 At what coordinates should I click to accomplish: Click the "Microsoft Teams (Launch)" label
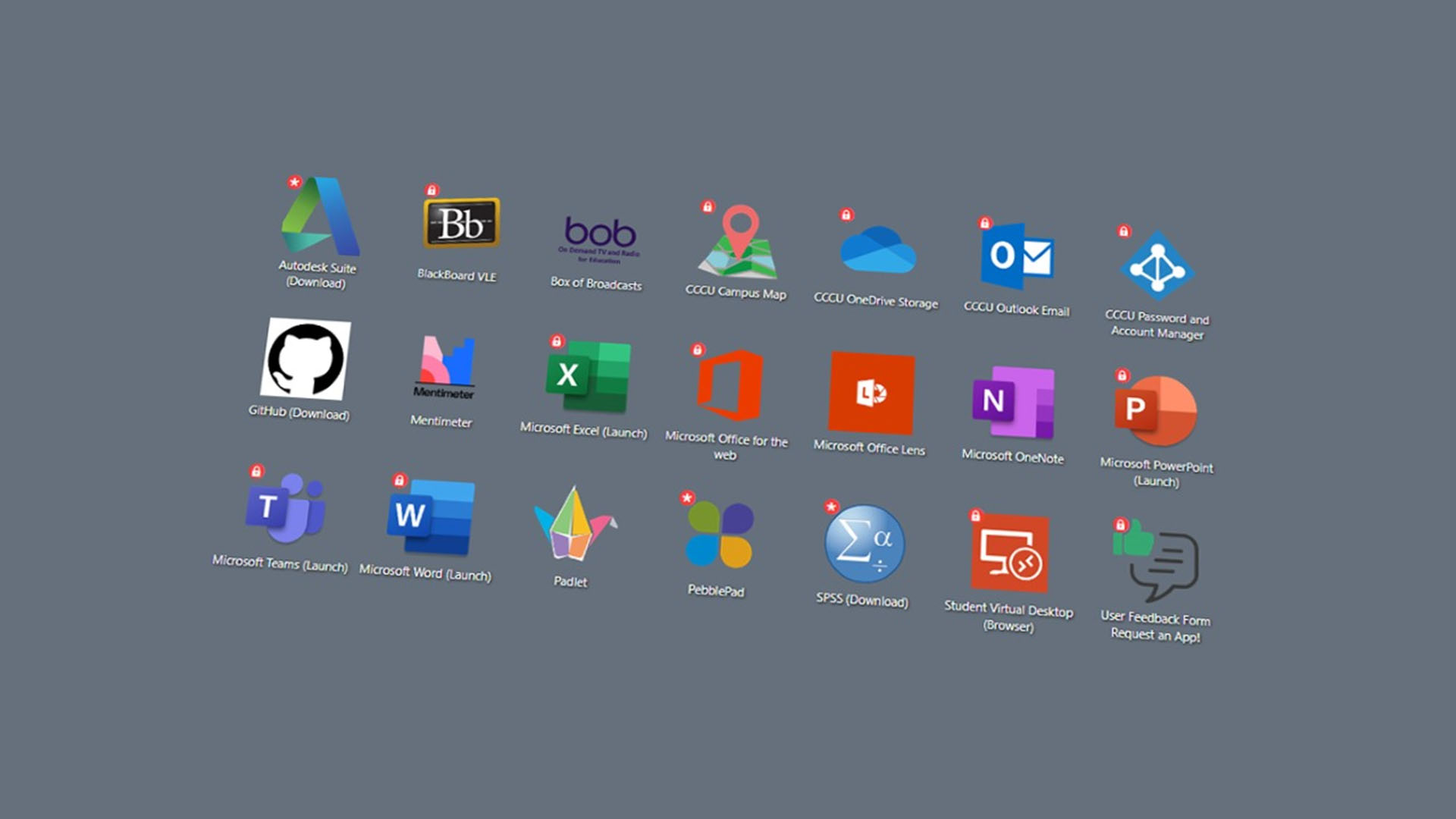(x=280, y=563)
